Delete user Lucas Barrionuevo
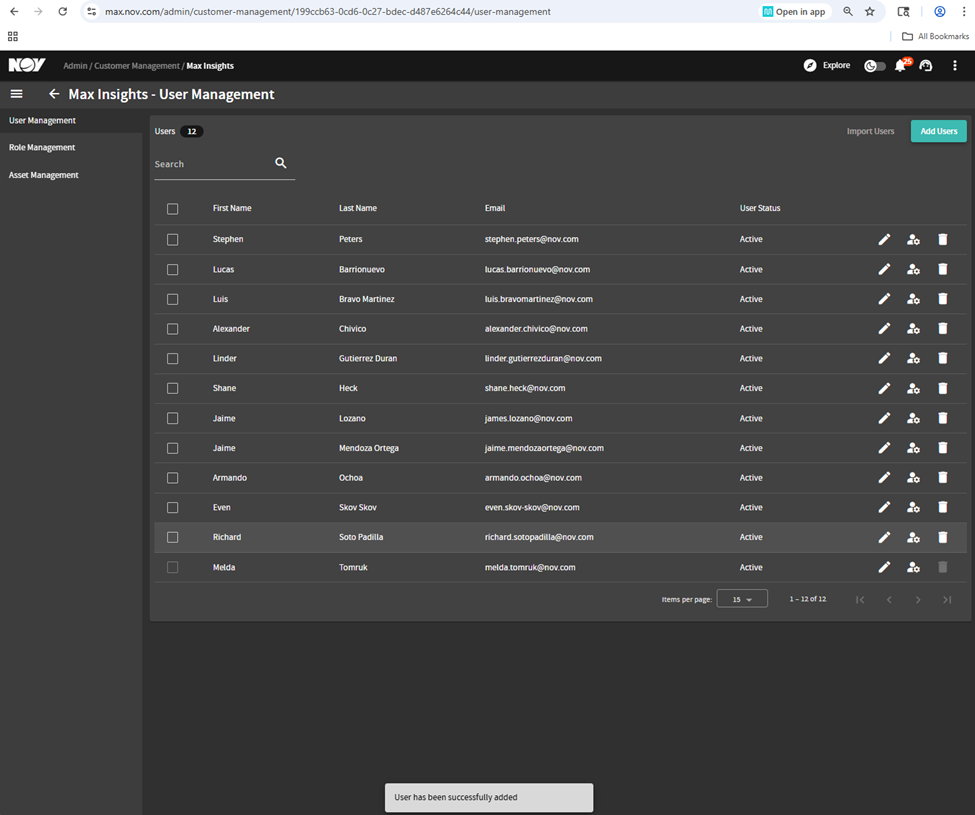The image size is (975, 815). click(x=943, y=269)
